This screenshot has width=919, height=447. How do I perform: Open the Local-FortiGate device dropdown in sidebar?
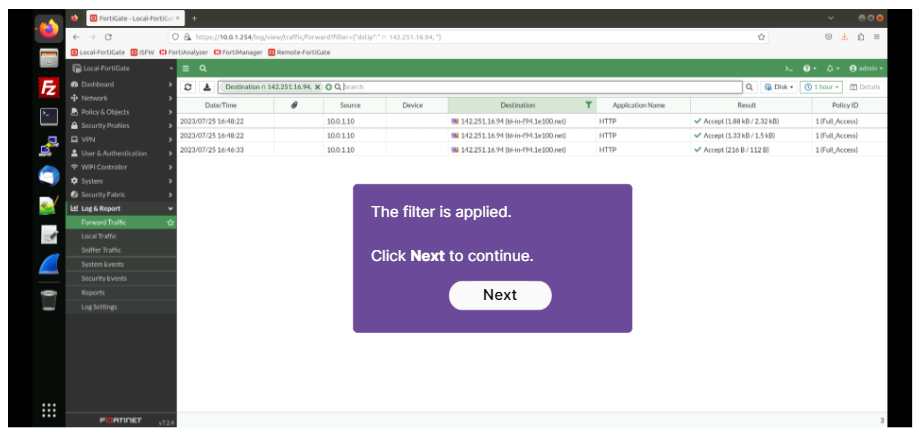coord(121,69)
